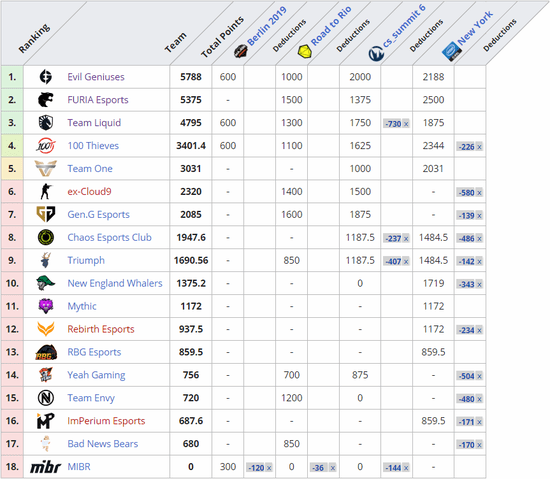Open the Team Liquid team page
The width and height of the screenshot is (550, 479).
[x=94, y=123]
